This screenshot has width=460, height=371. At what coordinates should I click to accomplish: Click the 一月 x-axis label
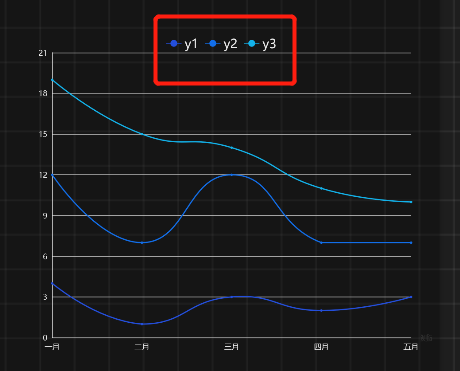point(52,347)
